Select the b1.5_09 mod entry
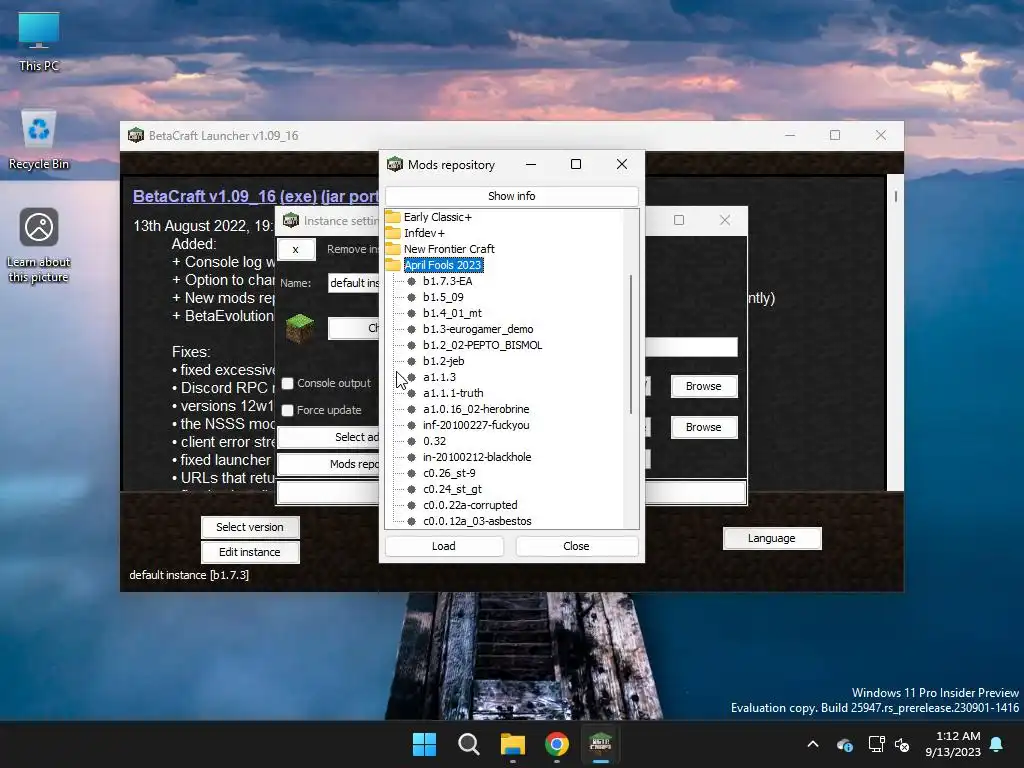 [443, 297]
